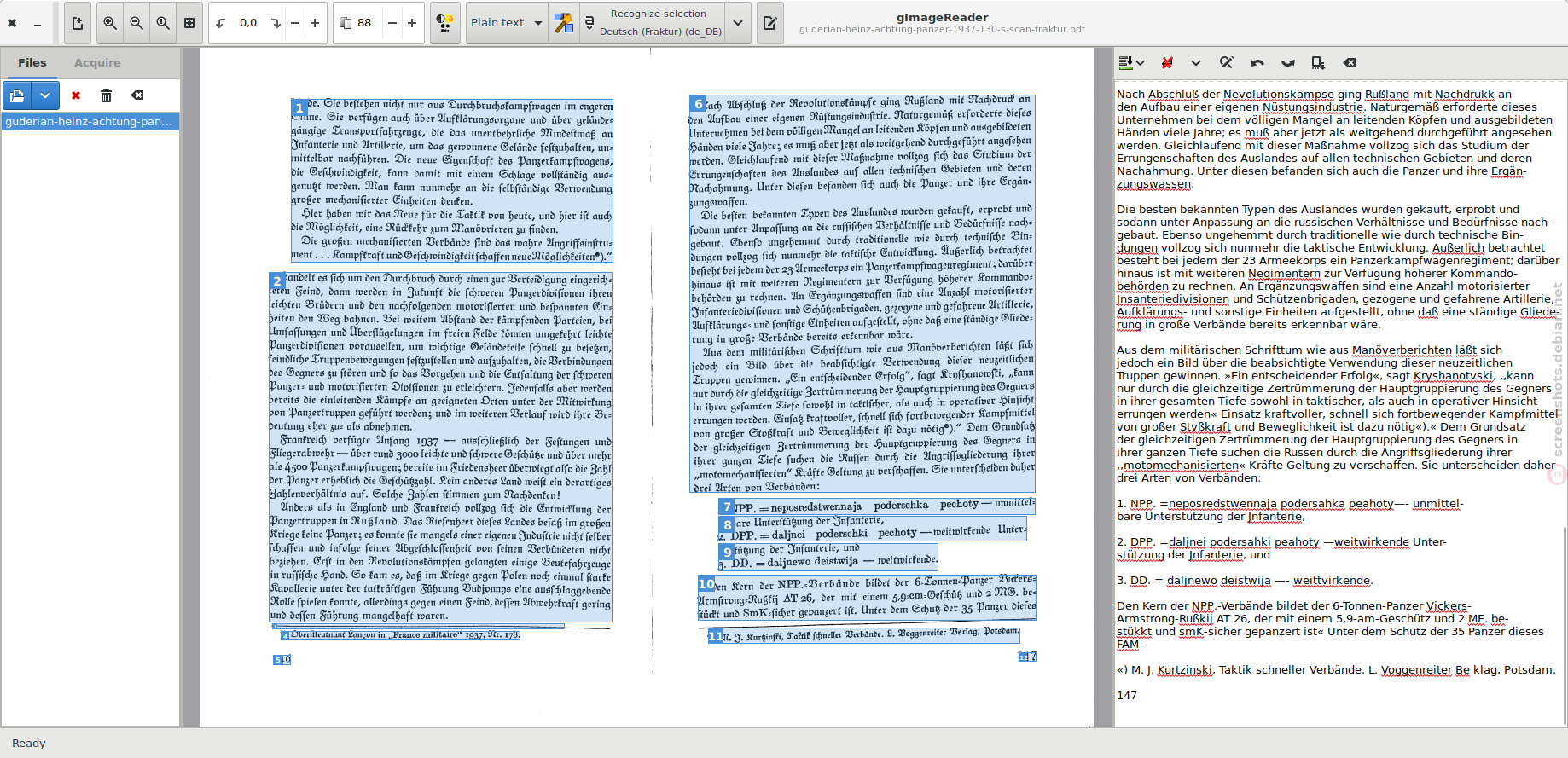
Task: Open the Plain text OCR mode dropdown
Action: (x=507, y=23)
